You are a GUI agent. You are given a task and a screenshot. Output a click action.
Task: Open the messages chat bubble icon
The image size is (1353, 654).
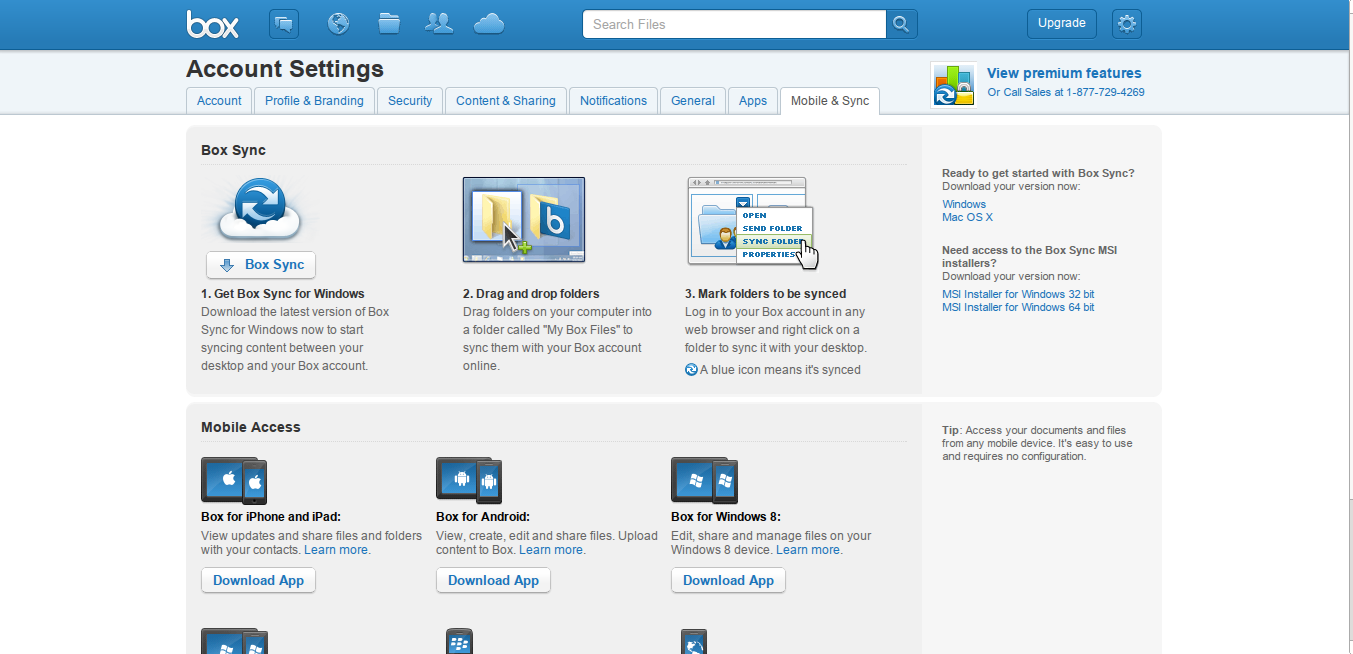[284, 24]
